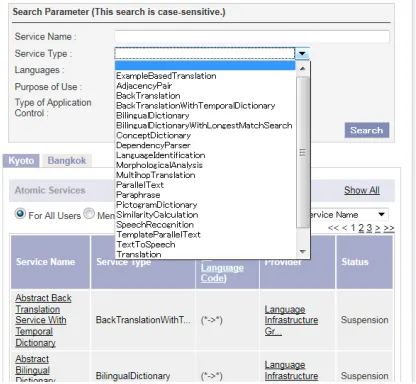The width and height of the screenshot is (416, 384).
Task: Select BilingualDictionaryWithLongestMatchSearch option
Action: pos(204,125)
